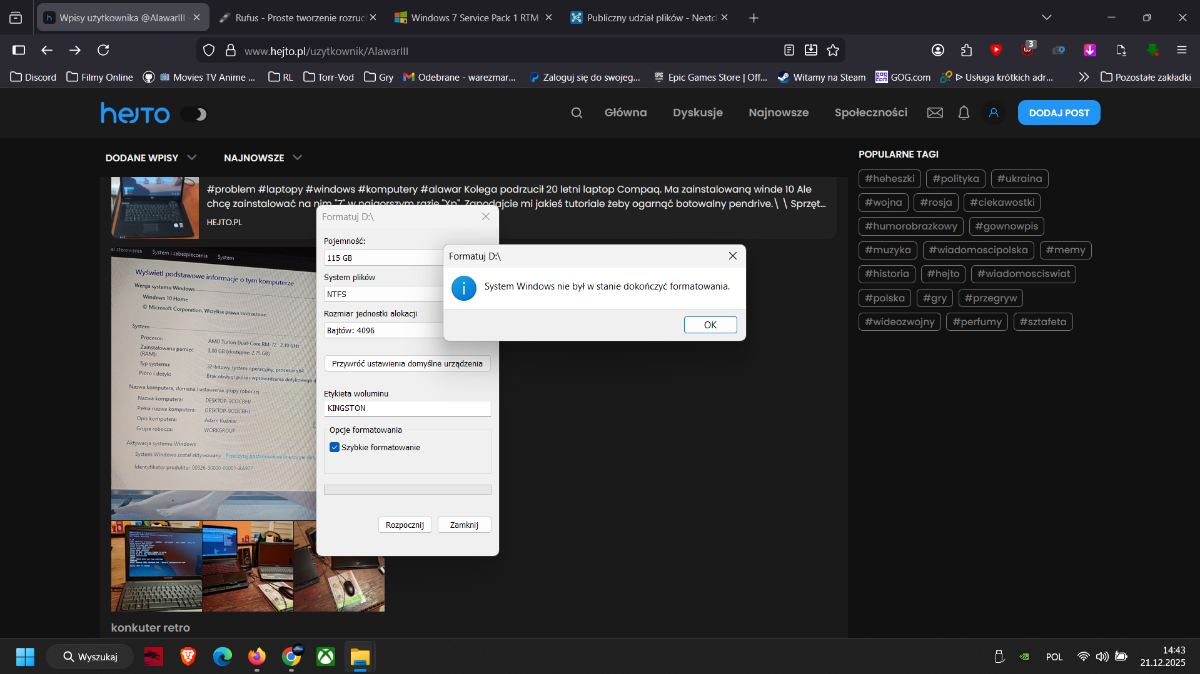Open the Dyskusje navigation item
1200x674 pixels.
pyautogui.click(x=697, y=113)
